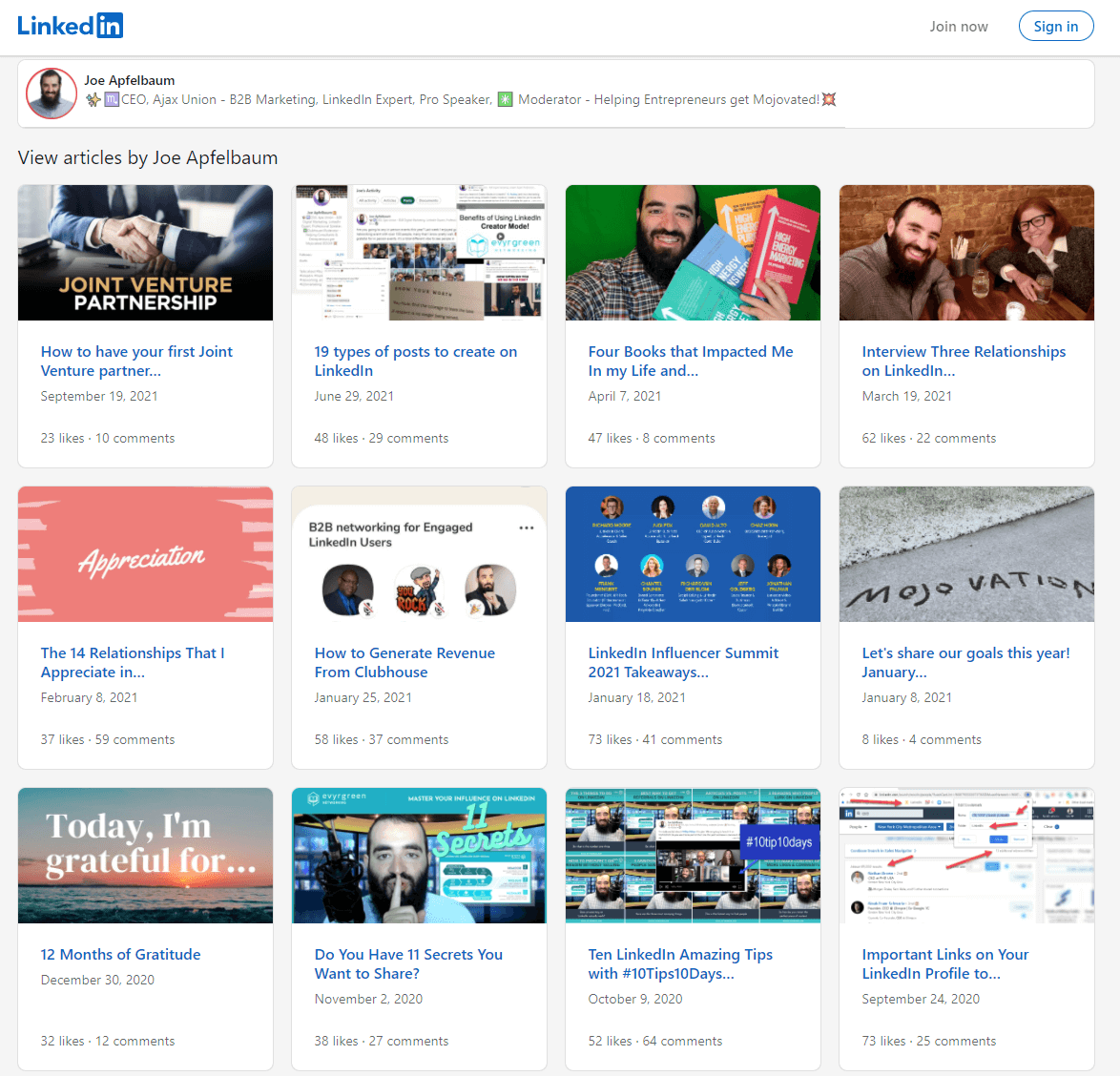This screenshot has height=1076, width=1120.
Task: Click the Sign in button
Action: pyautogui.click(x=1056, y=27)
